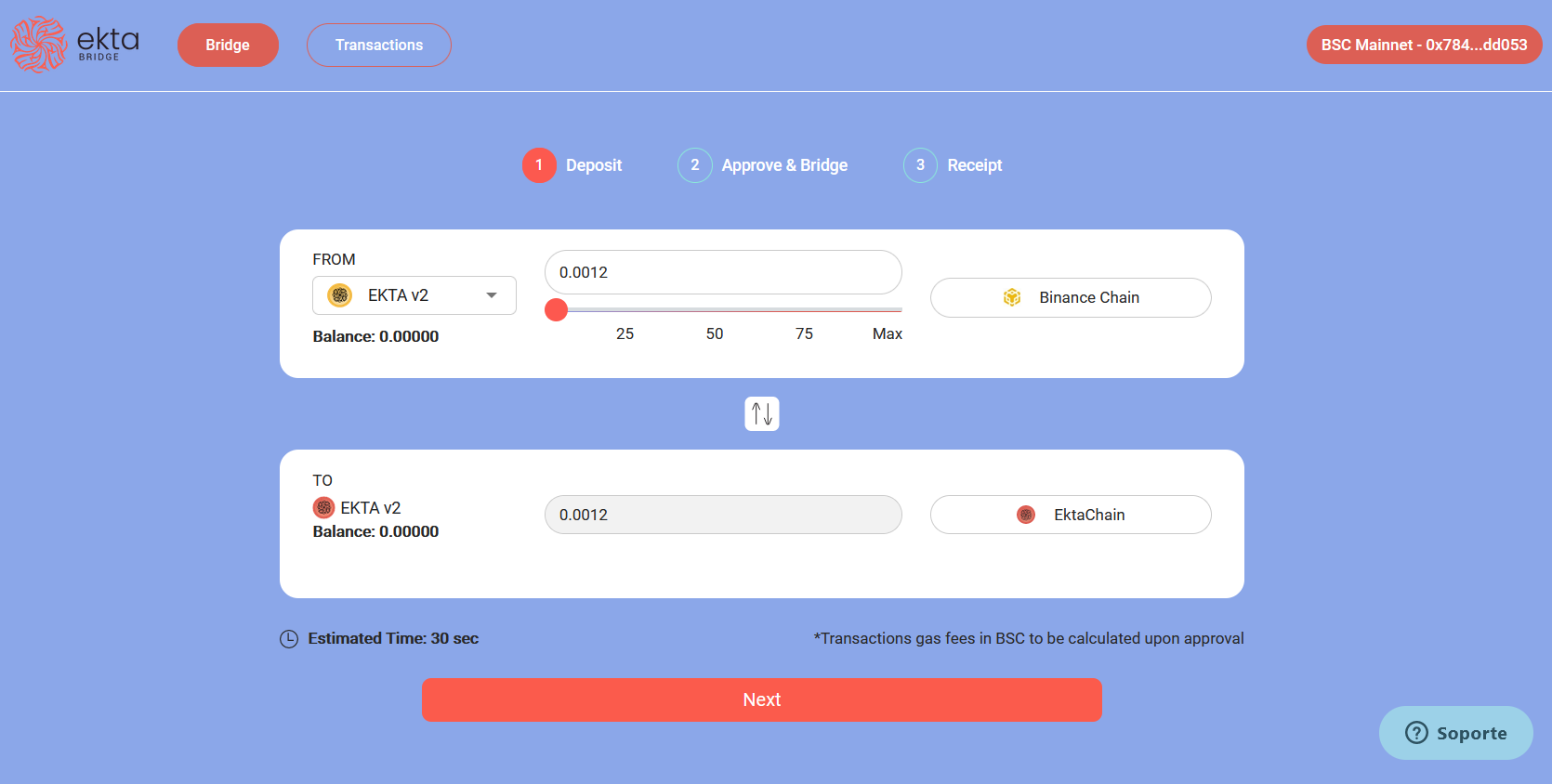1552x784 pixels.
Task: Open the Transactions tab
Action: [x=379, y=45]
